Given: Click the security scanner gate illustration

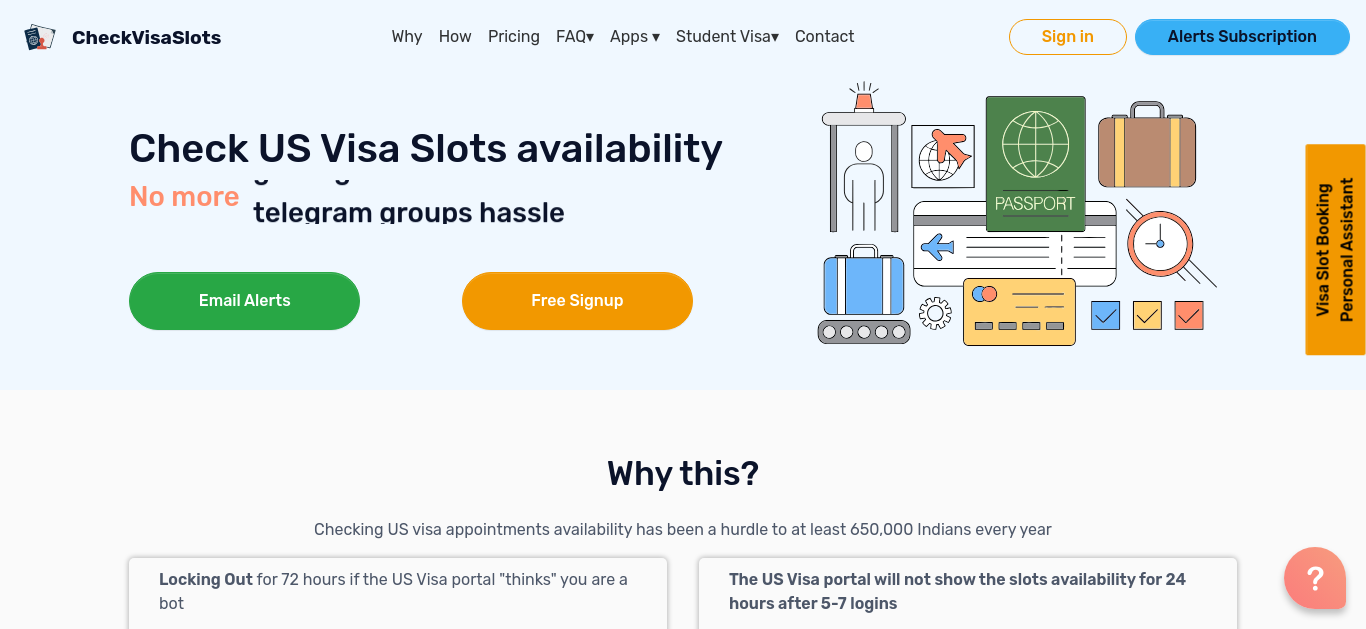Looking at the screenshot, I should (864, 158).
